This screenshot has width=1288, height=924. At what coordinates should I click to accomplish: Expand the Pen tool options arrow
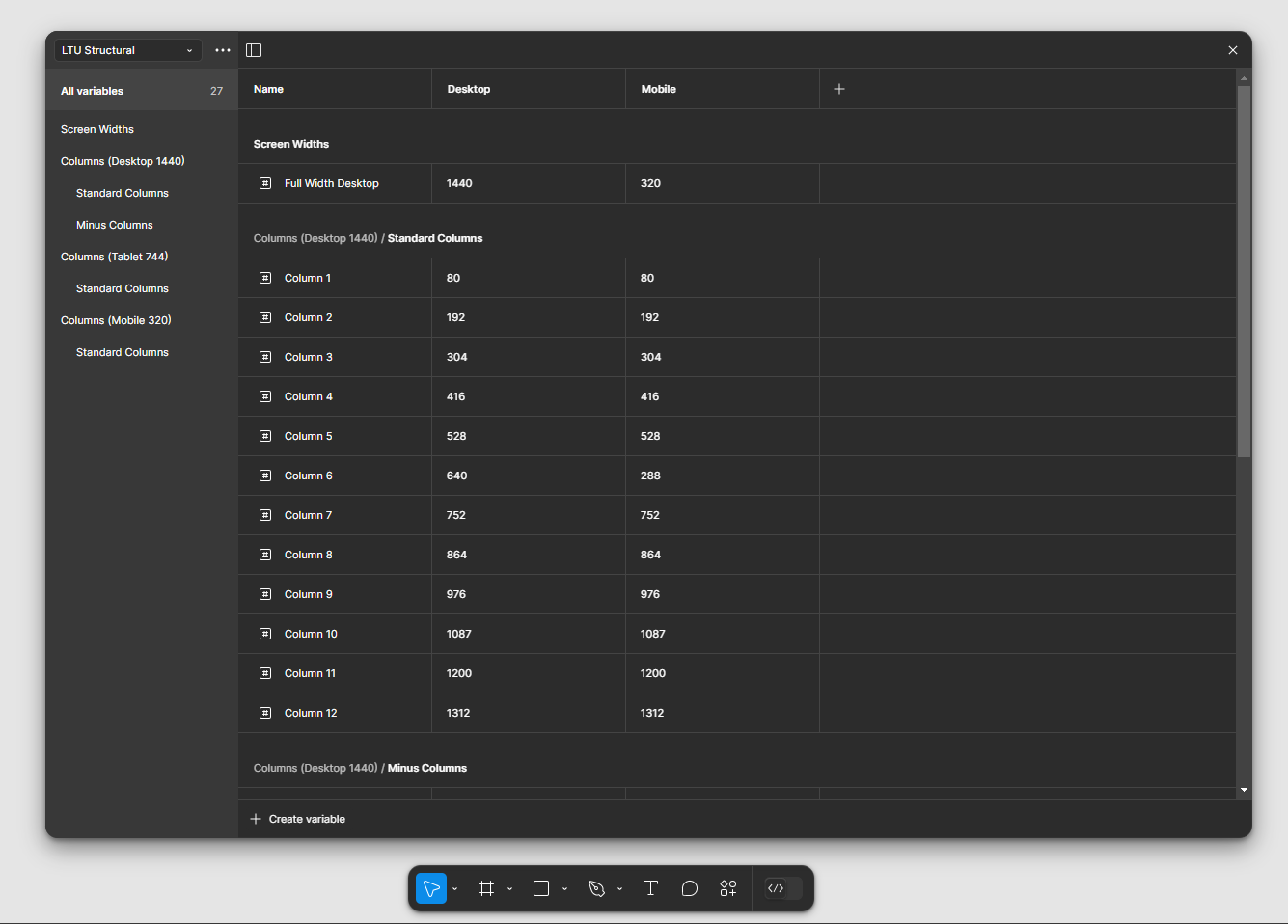click(620, 889)
